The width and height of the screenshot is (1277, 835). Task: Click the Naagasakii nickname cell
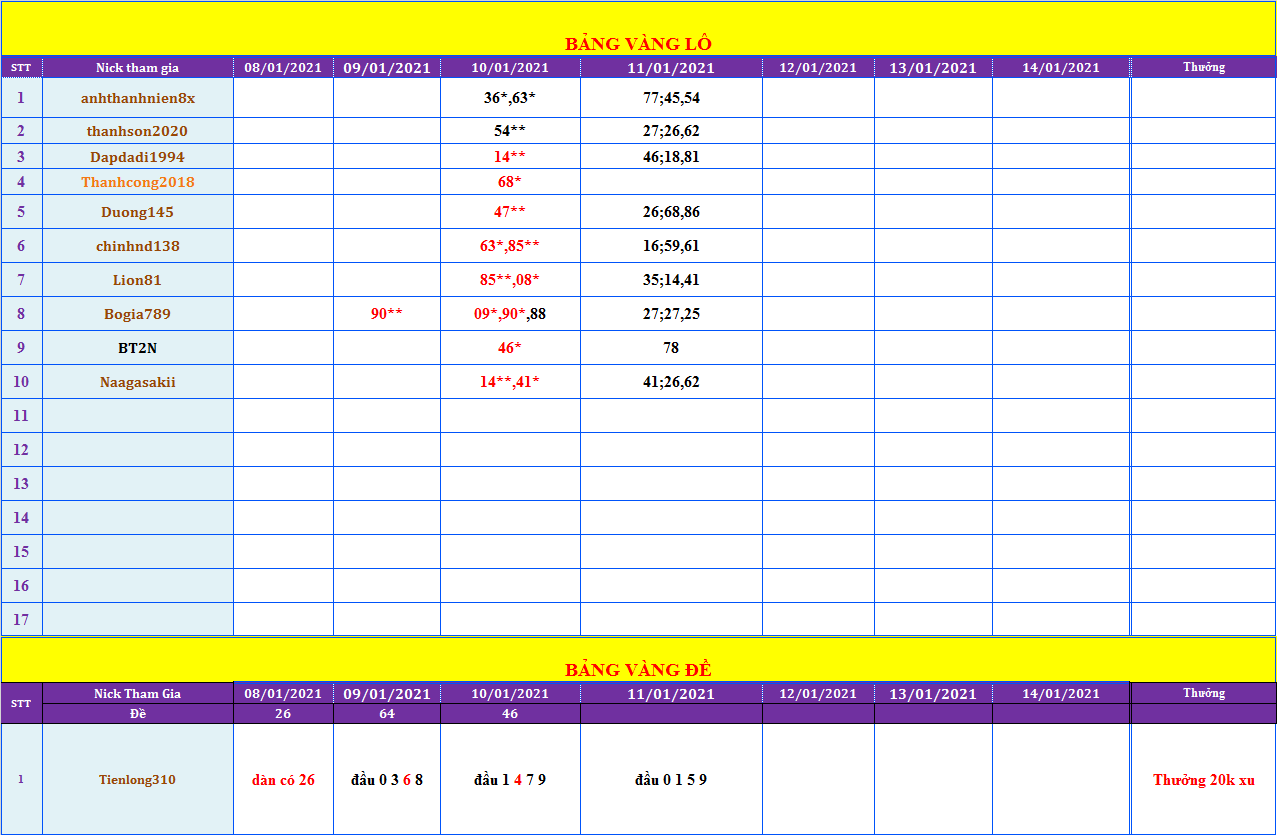137,382
